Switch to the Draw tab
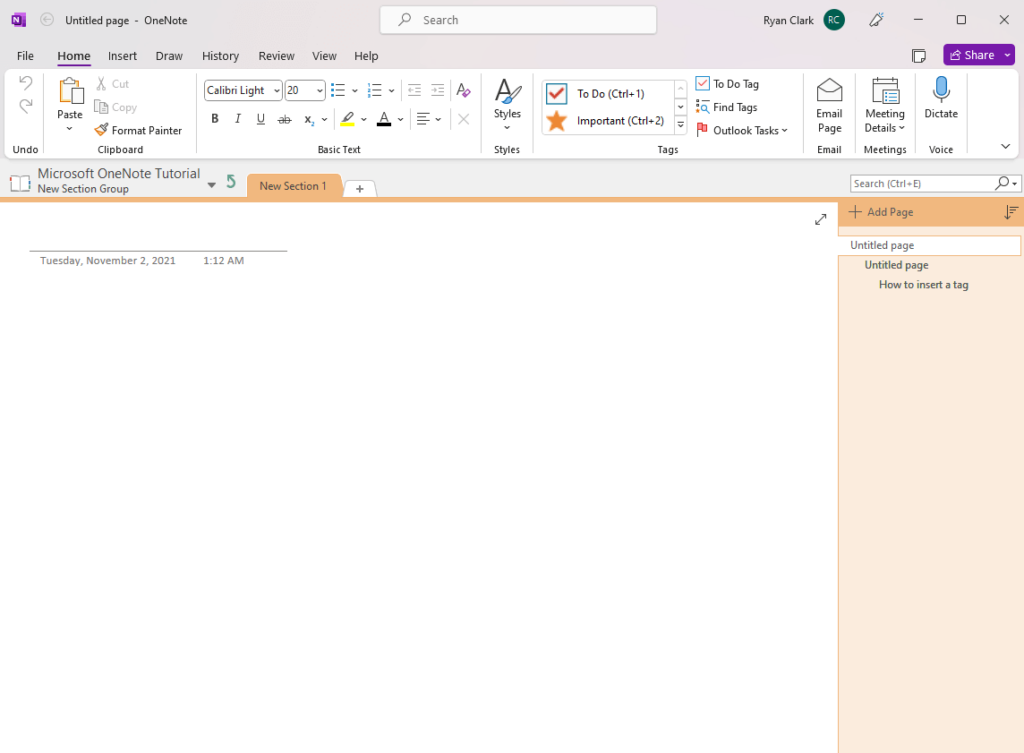Screen dimensions: 1024x753 click(169, 56)
